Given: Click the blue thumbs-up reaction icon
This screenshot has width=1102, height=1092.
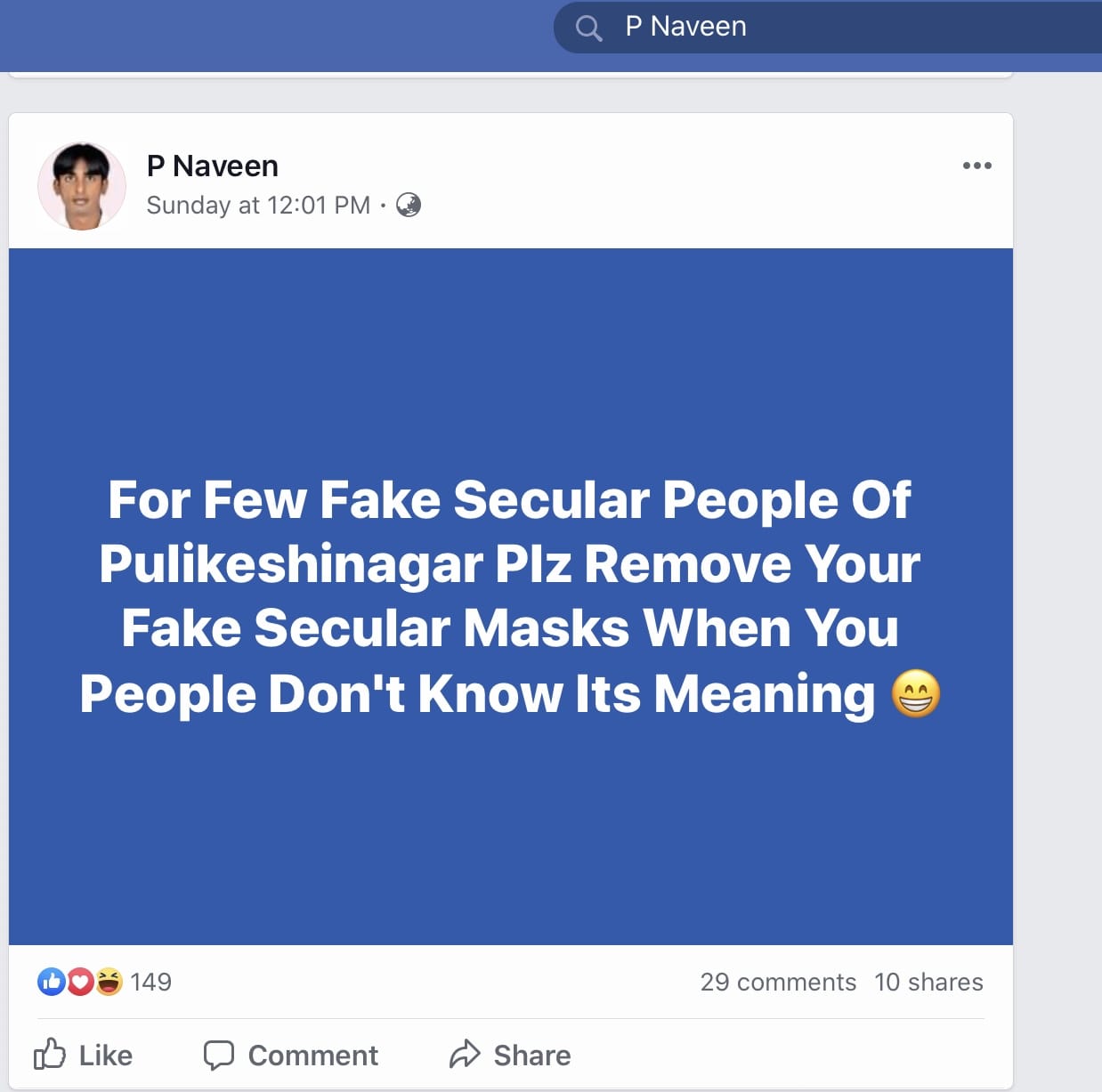Looking at the screenshot, I should (51, 982).
